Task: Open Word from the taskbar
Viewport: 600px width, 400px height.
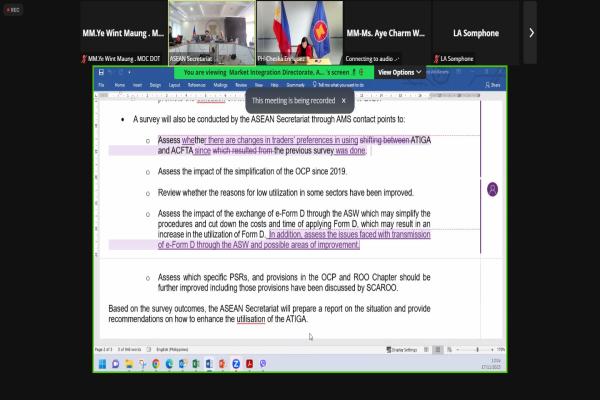Action: click(x=209, y=364)
